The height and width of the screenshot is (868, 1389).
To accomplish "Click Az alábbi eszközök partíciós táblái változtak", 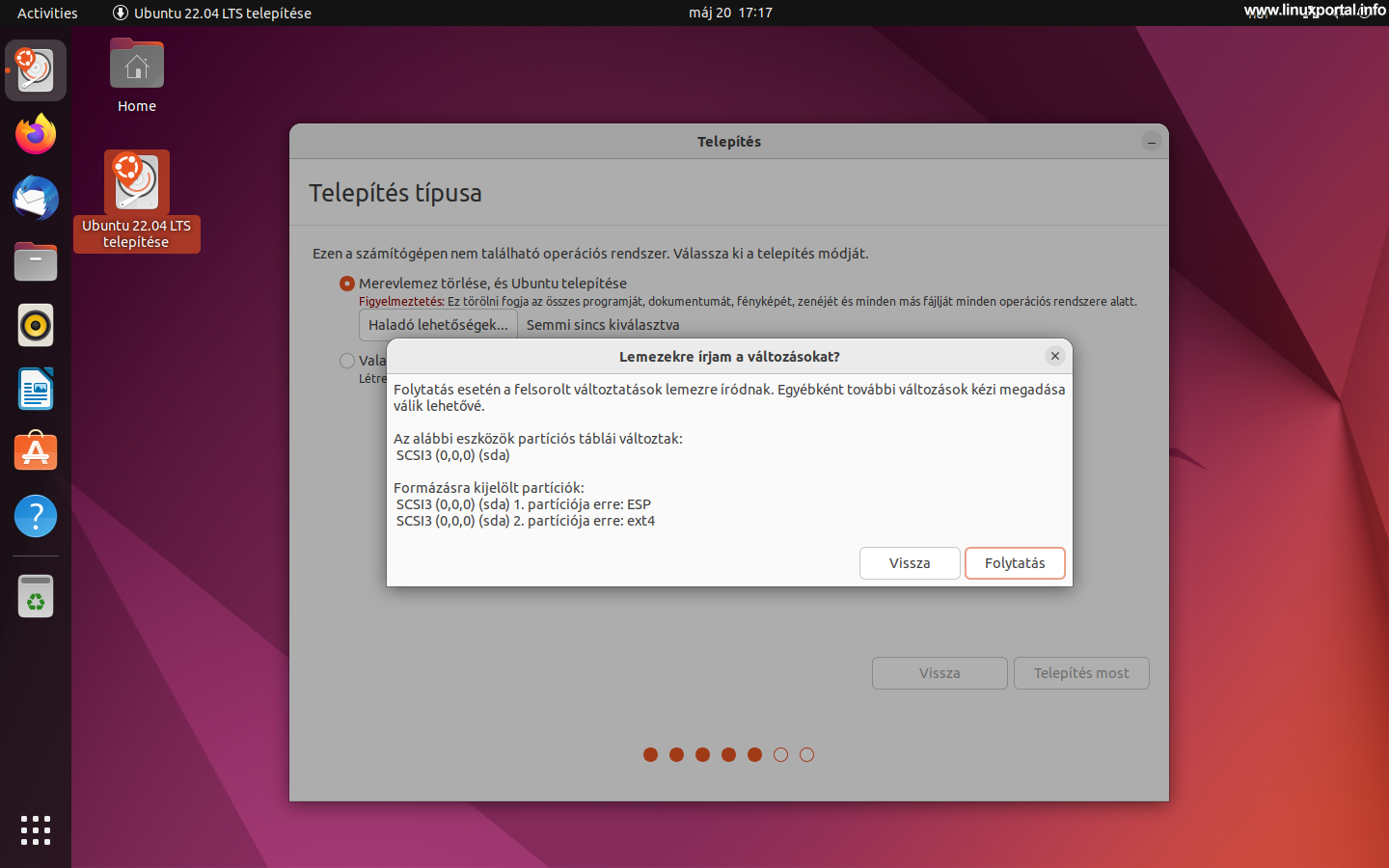I will [538, 439].
